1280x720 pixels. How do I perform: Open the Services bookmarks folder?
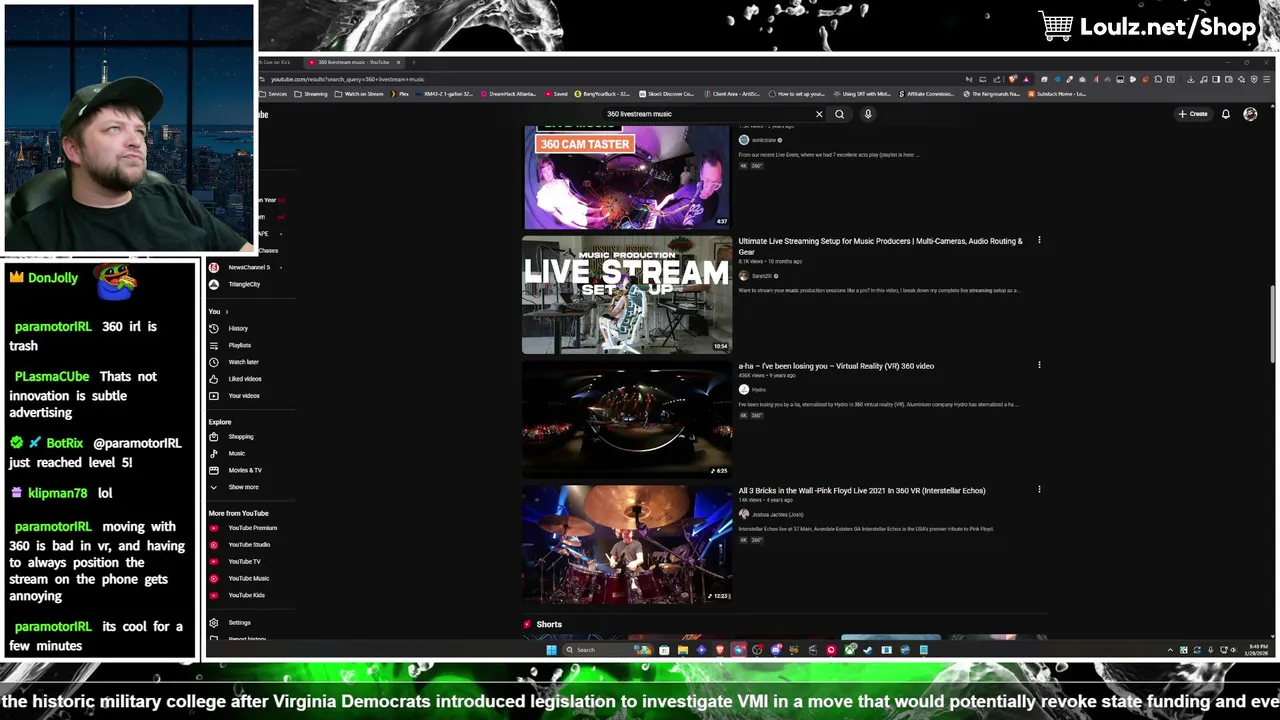(274, 94)
